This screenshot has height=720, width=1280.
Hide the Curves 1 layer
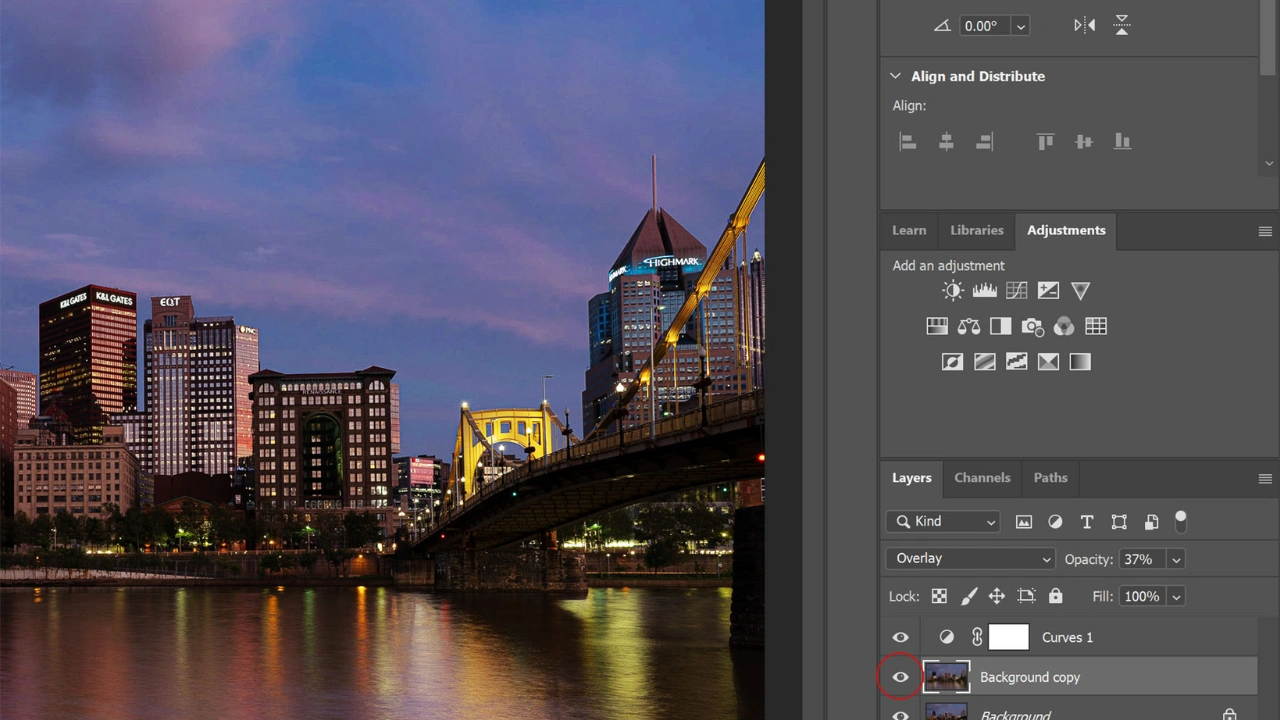pos(900,638)
